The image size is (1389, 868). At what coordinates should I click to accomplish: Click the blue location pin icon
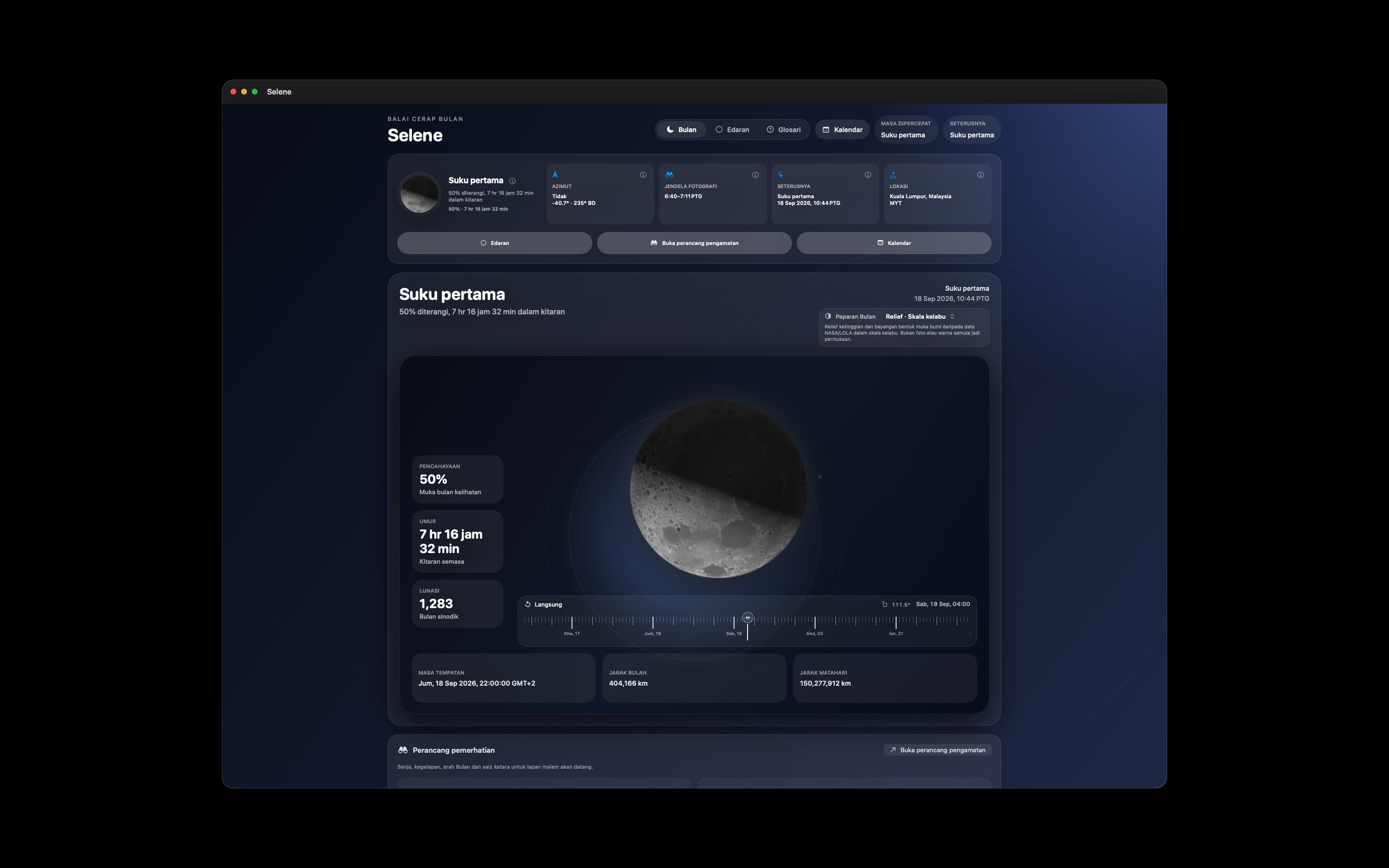pos(893,175)
